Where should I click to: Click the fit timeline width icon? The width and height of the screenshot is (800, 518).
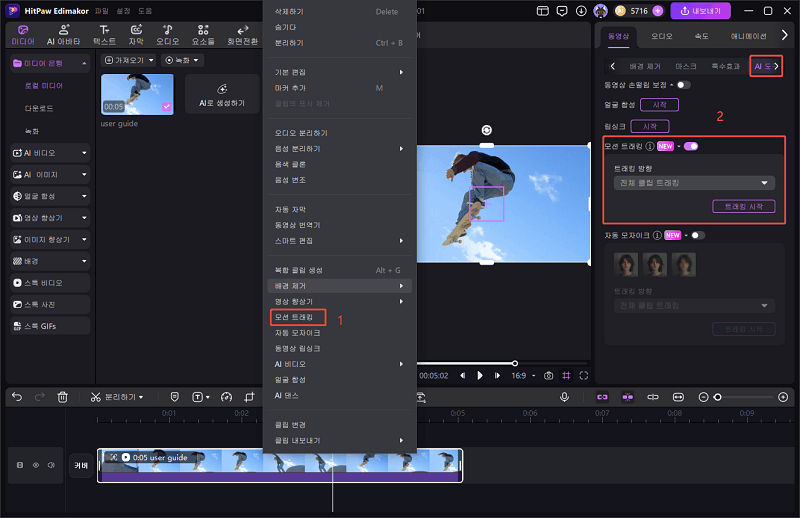click(678, 397)
